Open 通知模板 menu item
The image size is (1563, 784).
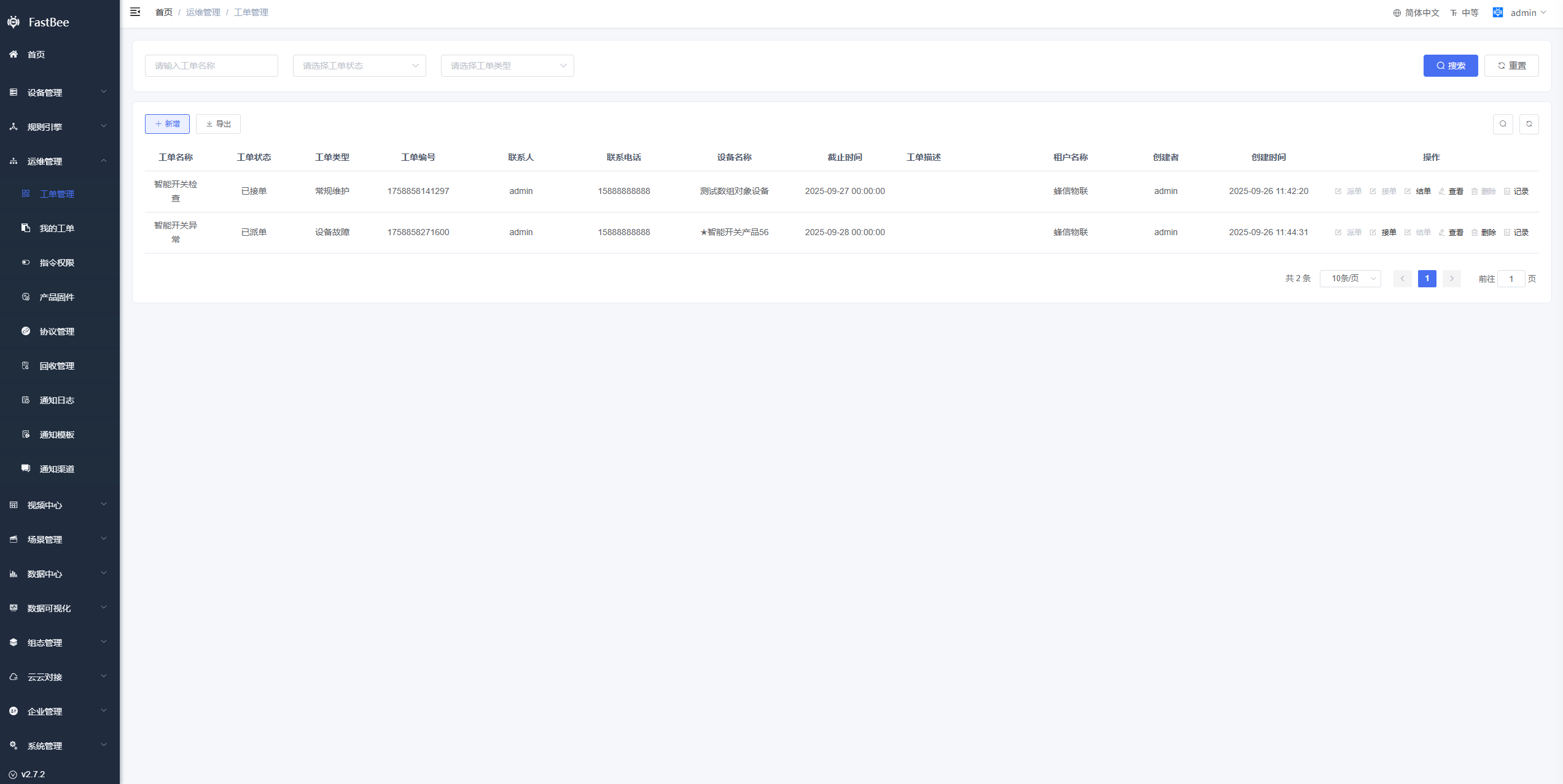point(57,435)
